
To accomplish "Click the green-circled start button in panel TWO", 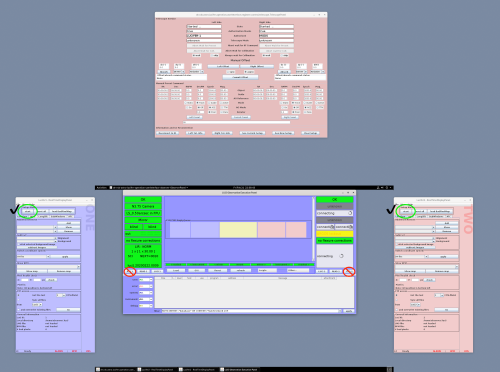I will coord(406,211).
